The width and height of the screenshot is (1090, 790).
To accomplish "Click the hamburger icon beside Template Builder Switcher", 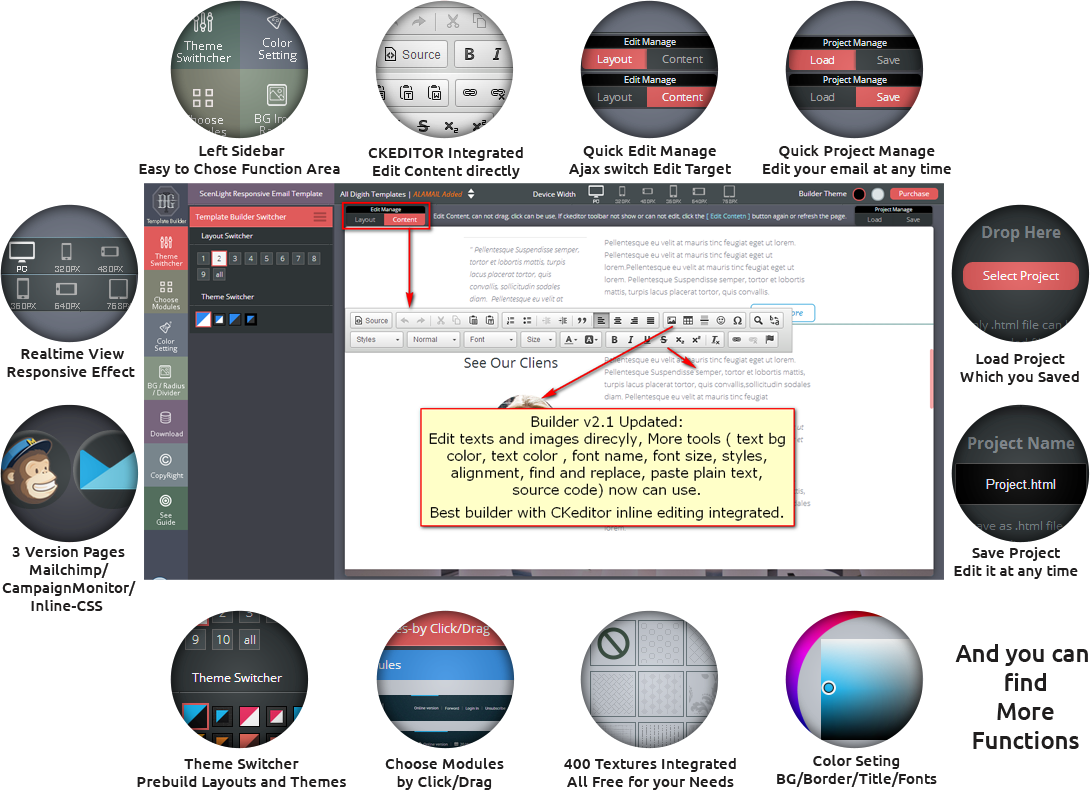I will point(320,217).
